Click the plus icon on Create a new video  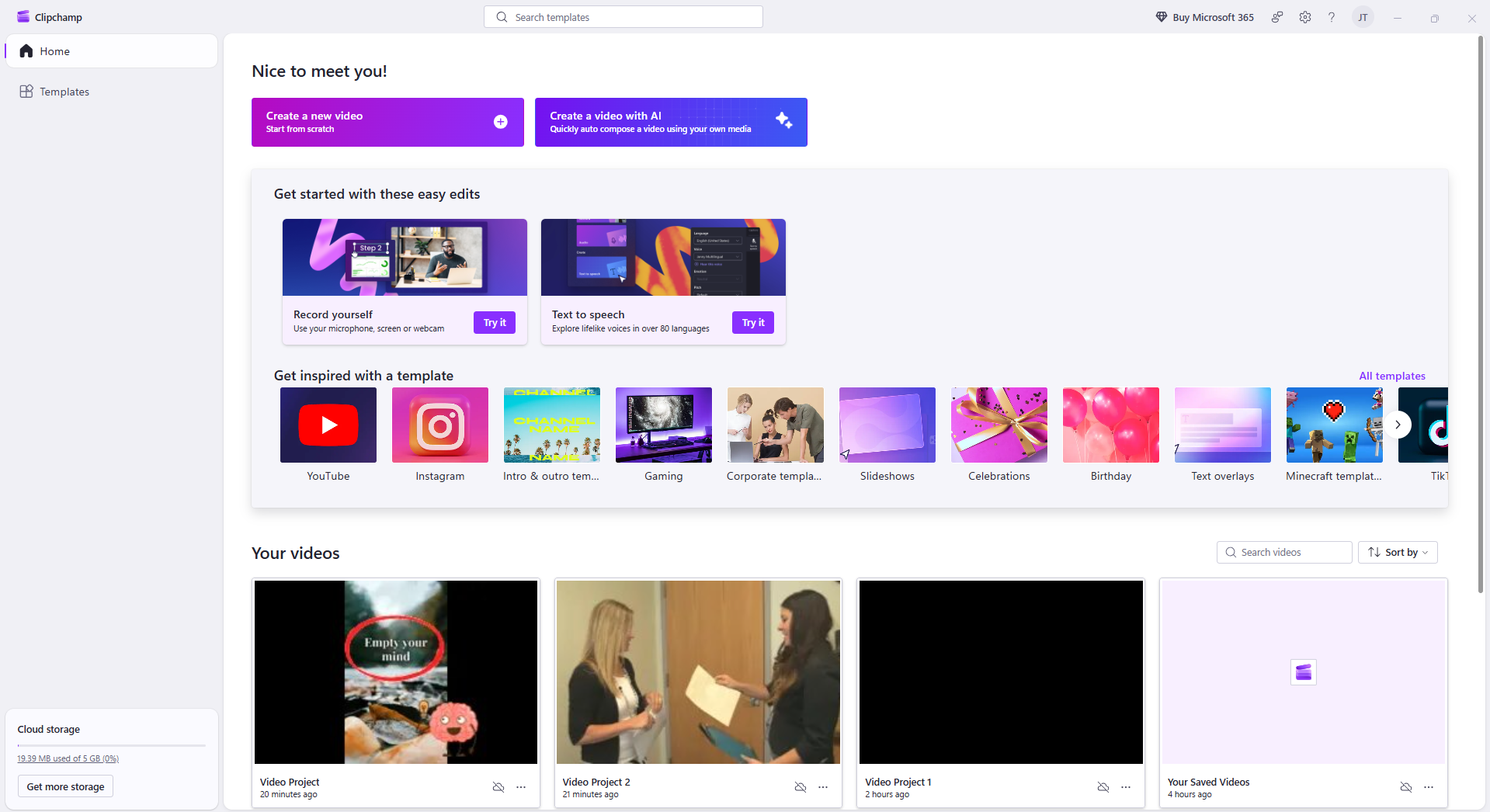pos(501,122)
